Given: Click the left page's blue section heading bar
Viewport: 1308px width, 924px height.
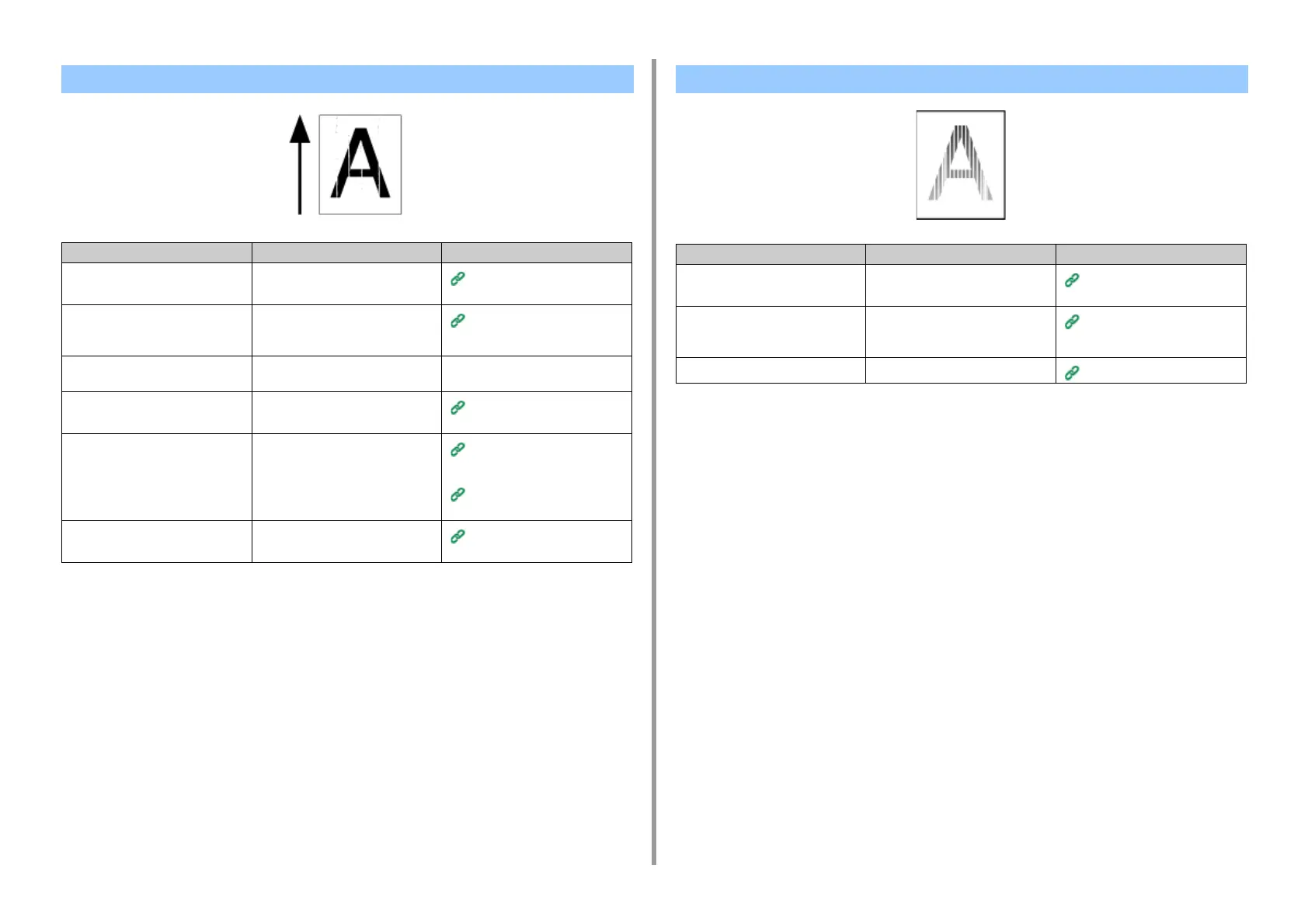Looking at the screenshot, I should (x=347, y=79).
